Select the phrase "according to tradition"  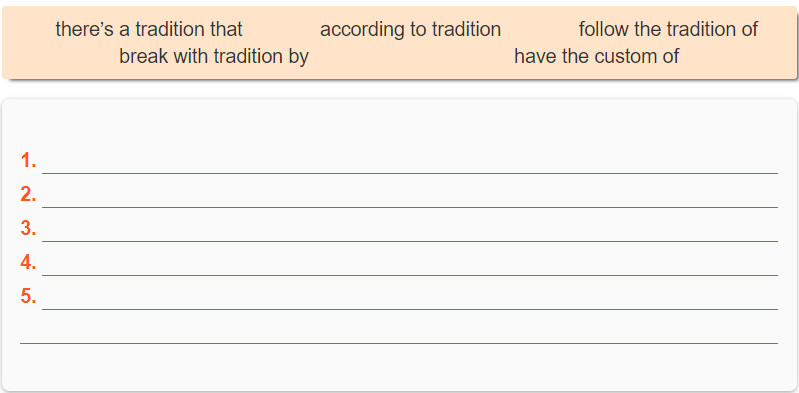tap(410, 30)
